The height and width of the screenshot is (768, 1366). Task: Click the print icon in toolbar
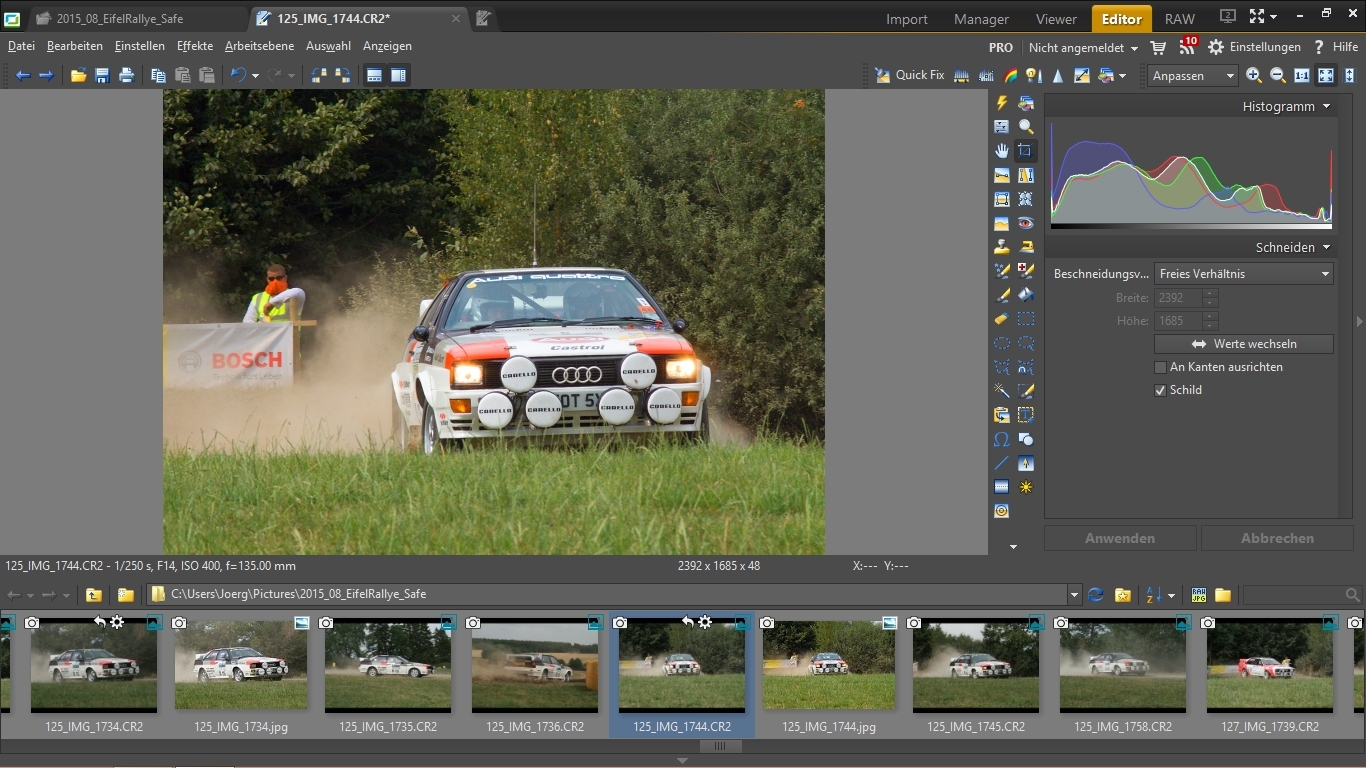click(126, 75)
